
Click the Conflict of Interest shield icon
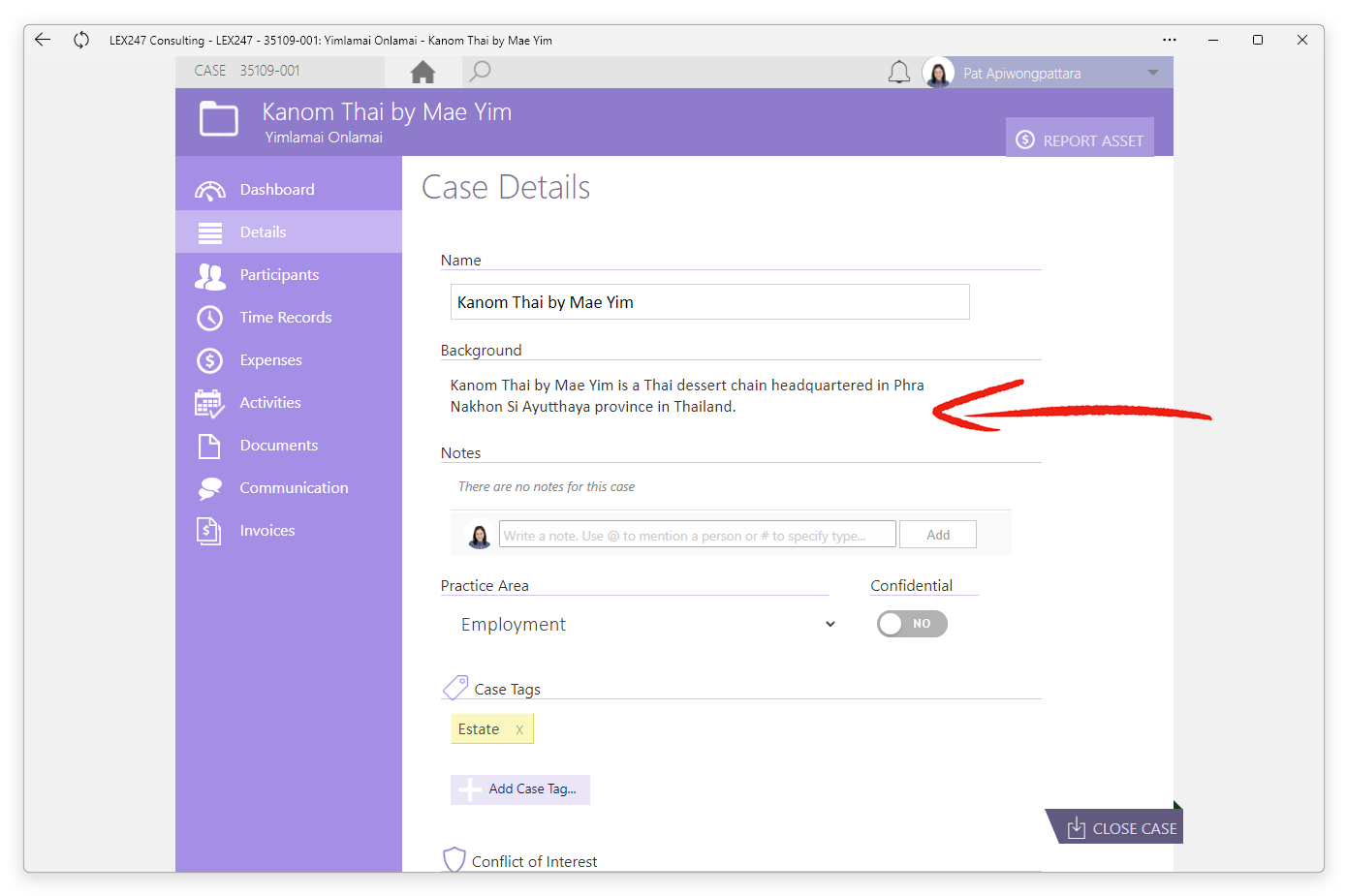coord(454,859)
